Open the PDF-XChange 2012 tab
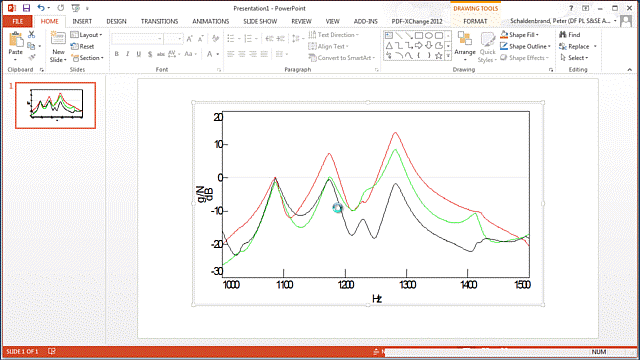The width and height of the screenshot is (640, 360). click(x=417, y=21)
